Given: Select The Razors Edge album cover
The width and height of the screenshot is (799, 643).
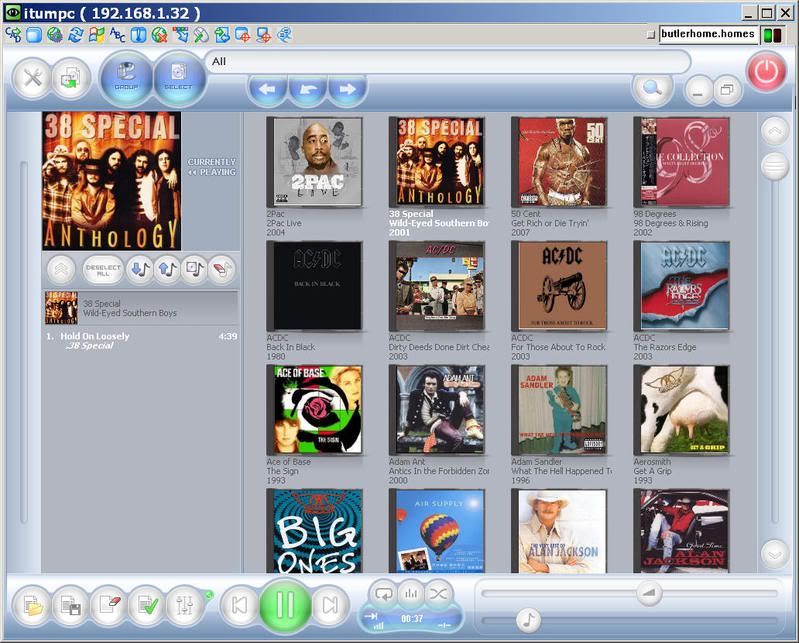Looking at the screenshot, I should (x=681, y=286).
